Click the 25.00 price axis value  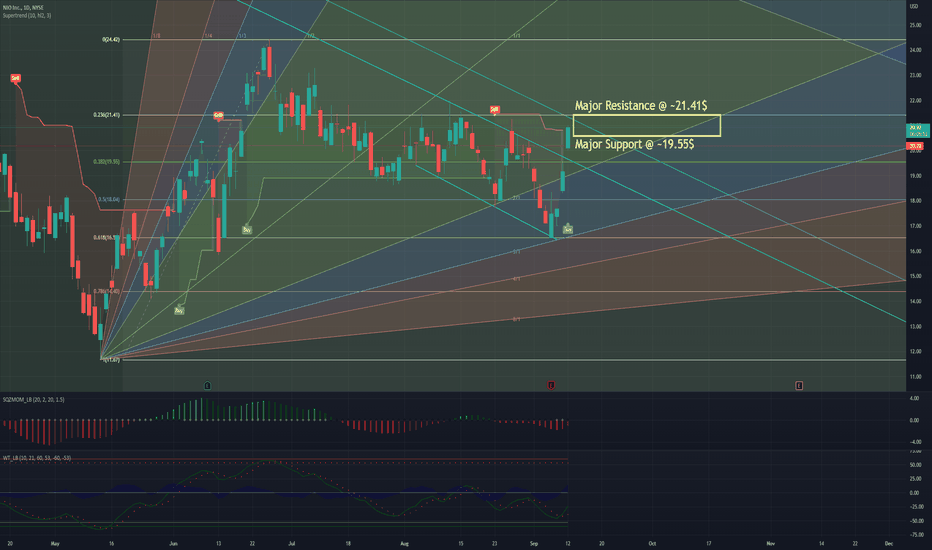915,25
